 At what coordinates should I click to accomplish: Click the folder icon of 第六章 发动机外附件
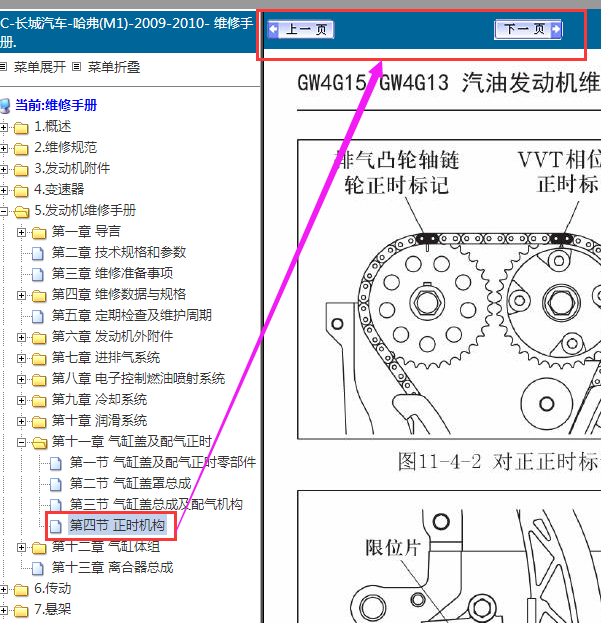pos(39,338)
